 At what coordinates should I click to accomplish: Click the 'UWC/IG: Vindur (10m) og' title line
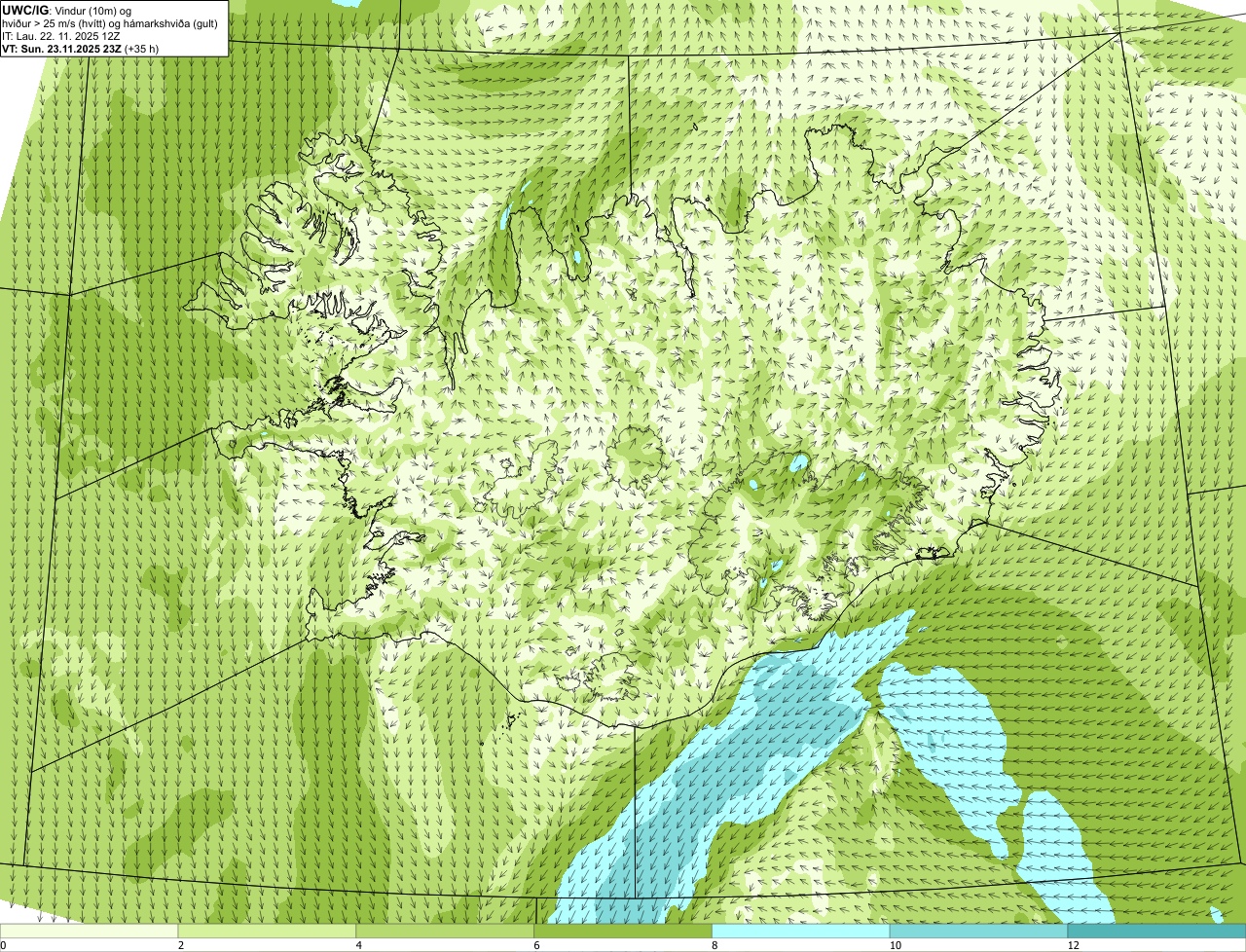[66, 10]
